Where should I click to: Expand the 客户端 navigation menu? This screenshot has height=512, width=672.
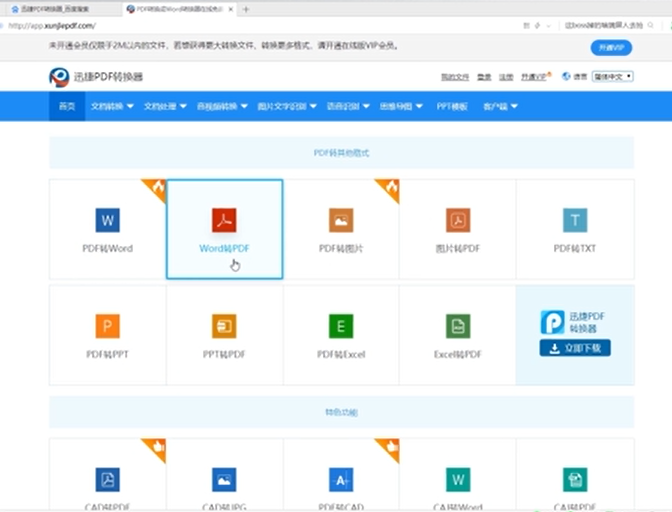point(500,106)
